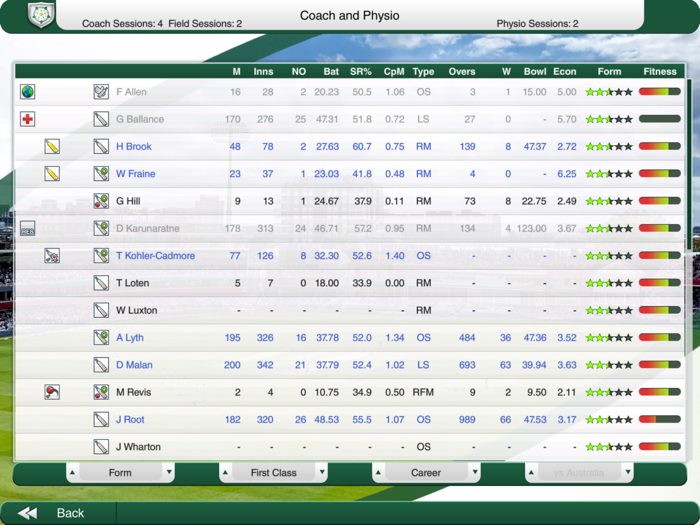Click the Form selector down arrow
Screen dimensions: 700x525
(x=169, y=472)
